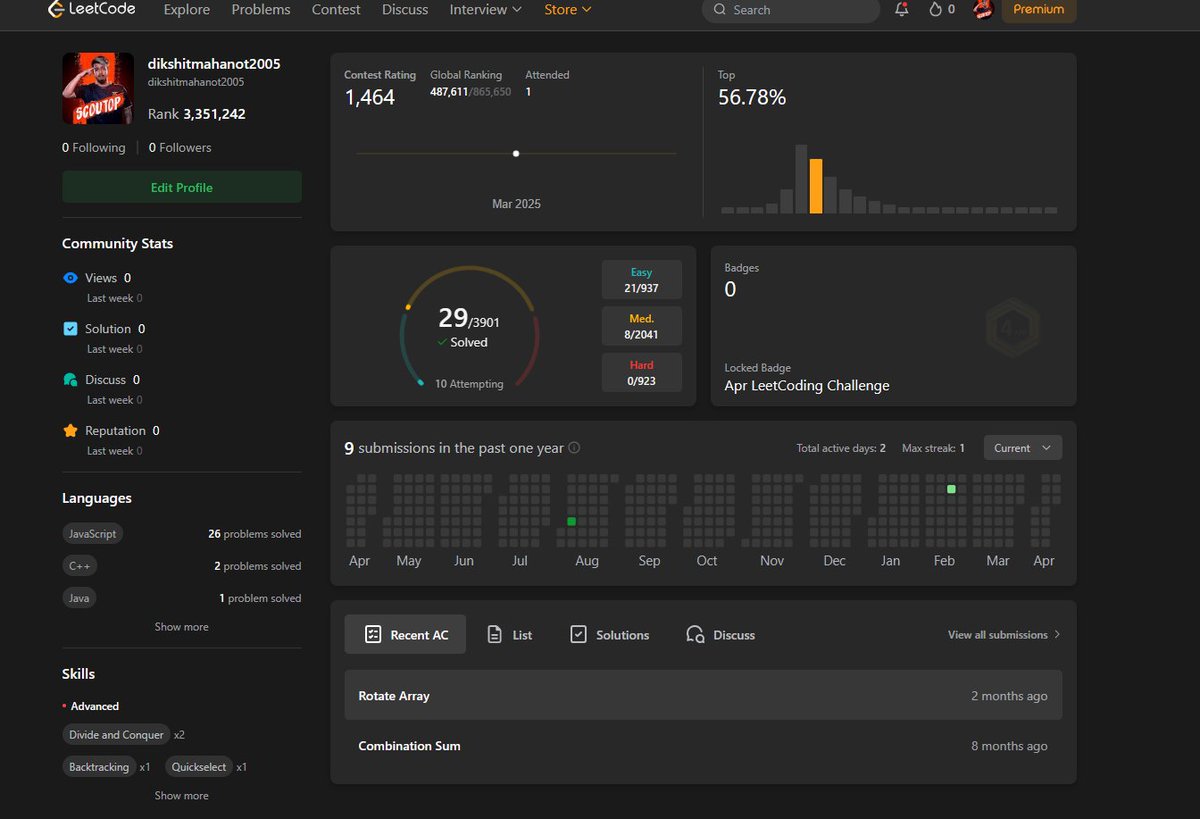1200x819 pixels.
Task: Expand the Store dropdown menu
Action: 567,10
